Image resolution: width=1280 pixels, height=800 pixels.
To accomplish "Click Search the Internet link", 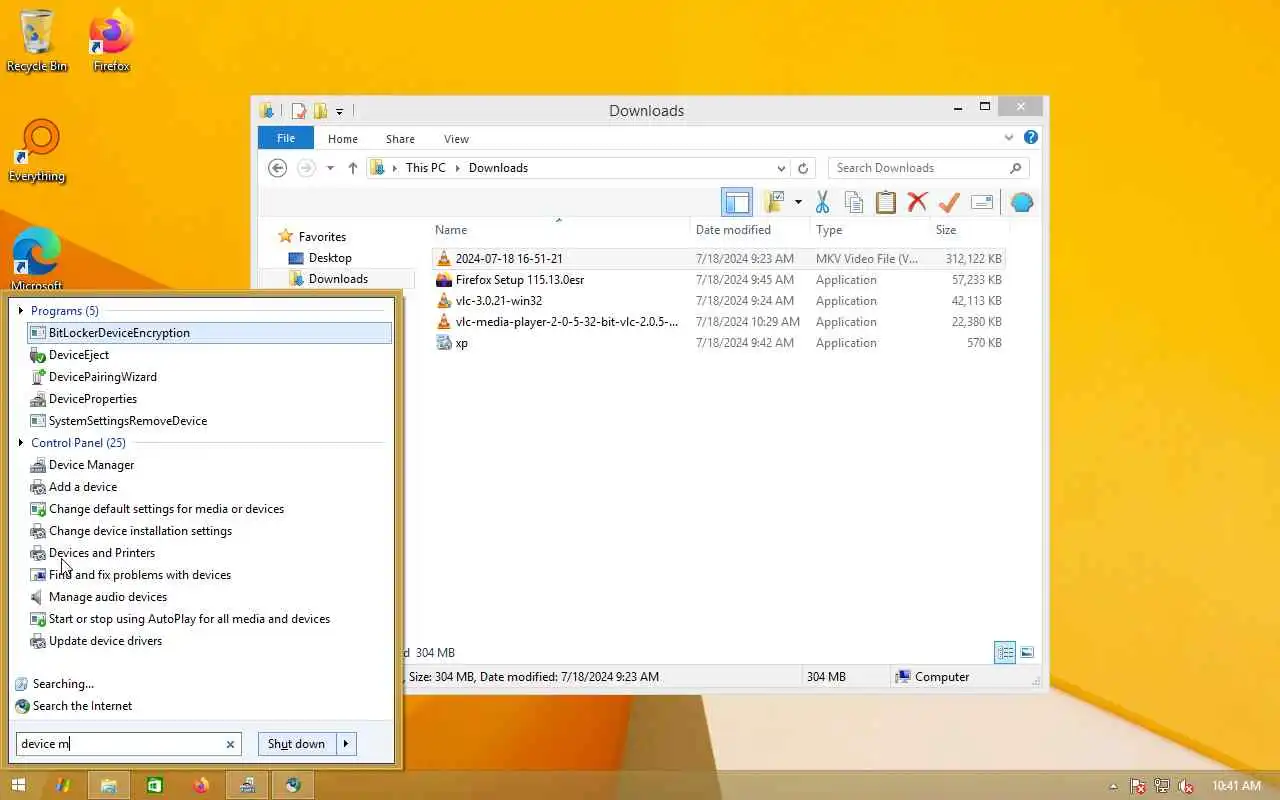I will [x=82, y=706].
